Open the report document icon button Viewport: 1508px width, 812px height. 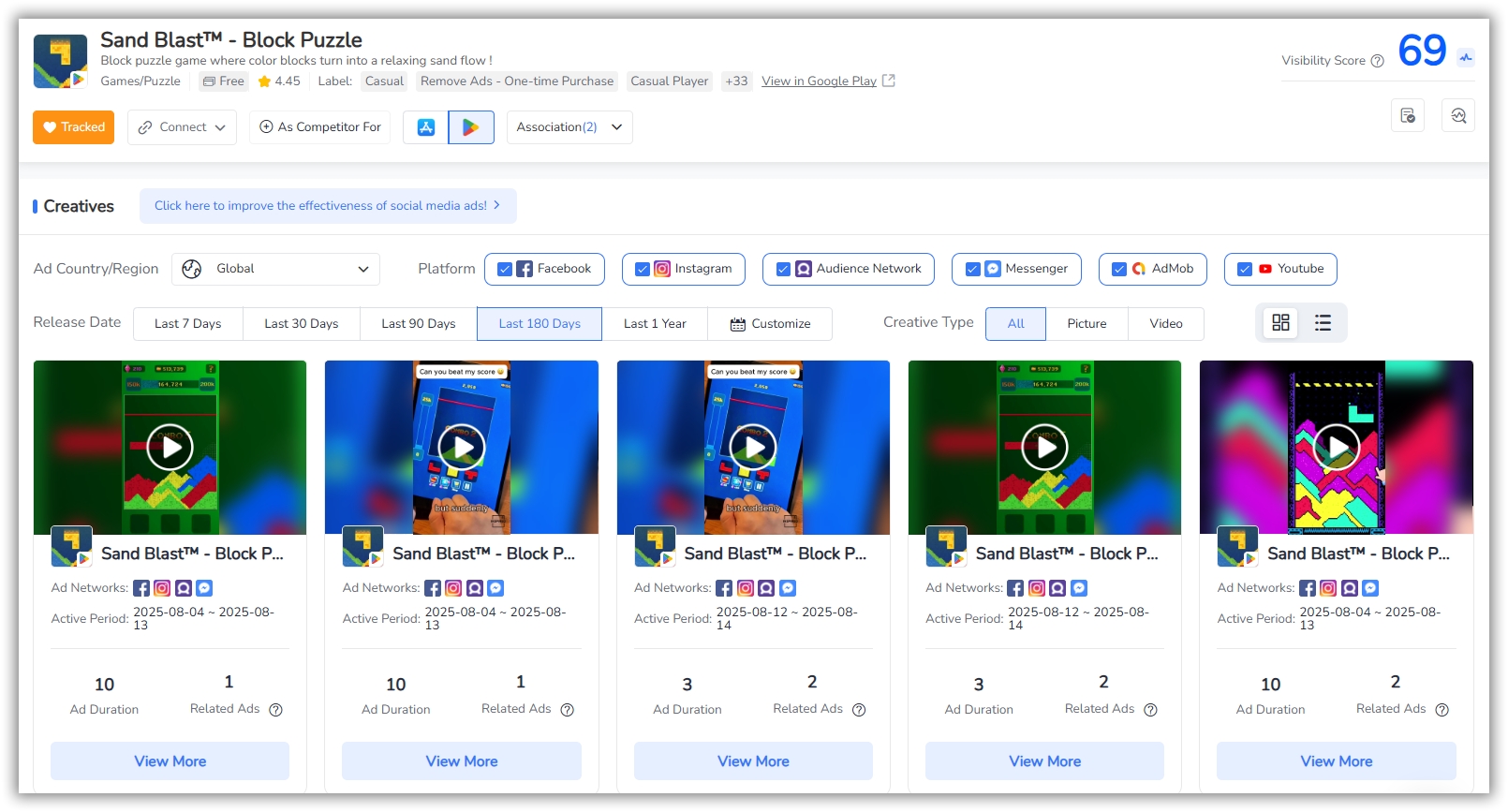[1408, 115]
